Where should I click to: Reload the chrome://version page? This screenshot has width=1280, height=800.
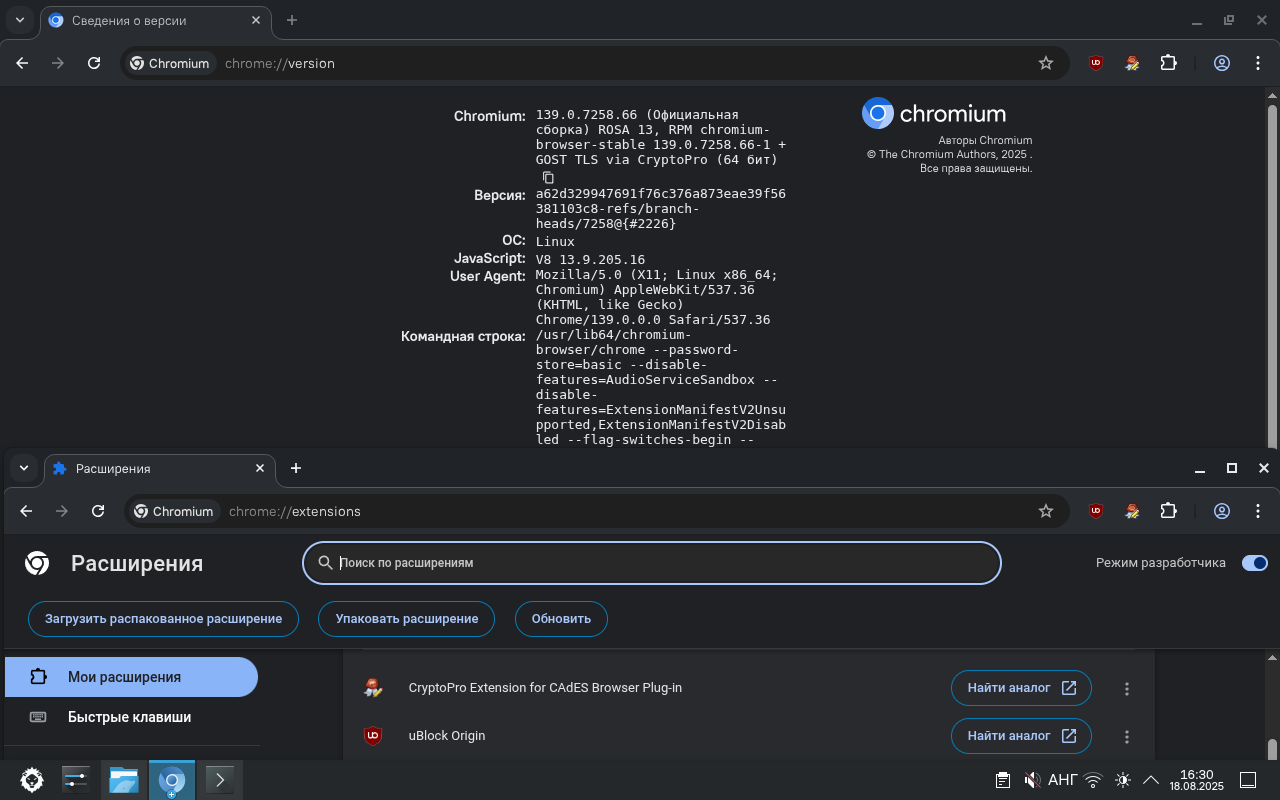[x=94, y=63]
